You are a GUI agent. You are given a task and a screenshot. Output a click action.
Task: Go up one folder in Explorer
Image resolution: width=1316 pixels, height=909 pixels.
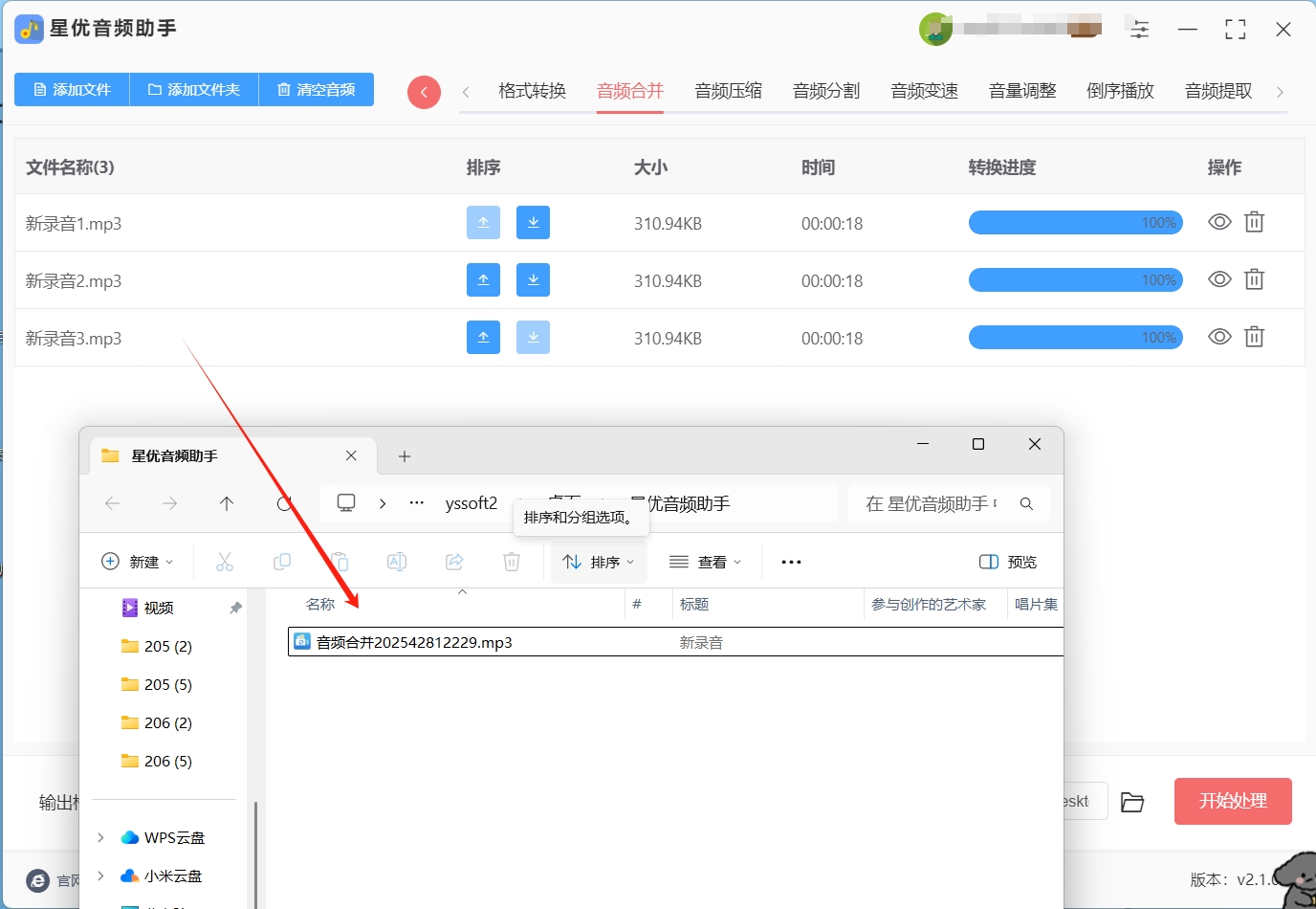[x=227, y=503]
